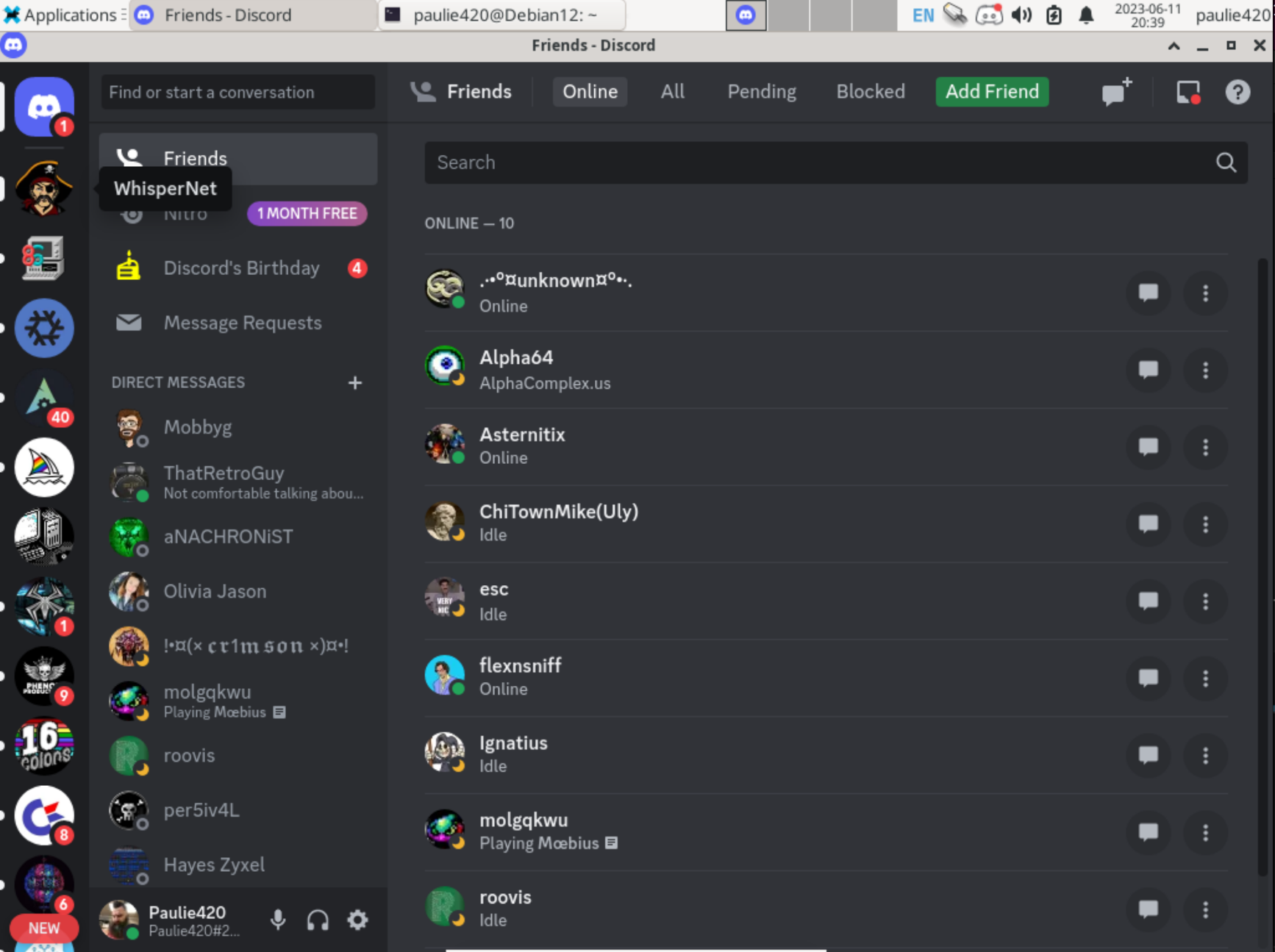1275x952 pixels.
Task: Open the Commodore logo server icon
Action: [x=44, y=816]
